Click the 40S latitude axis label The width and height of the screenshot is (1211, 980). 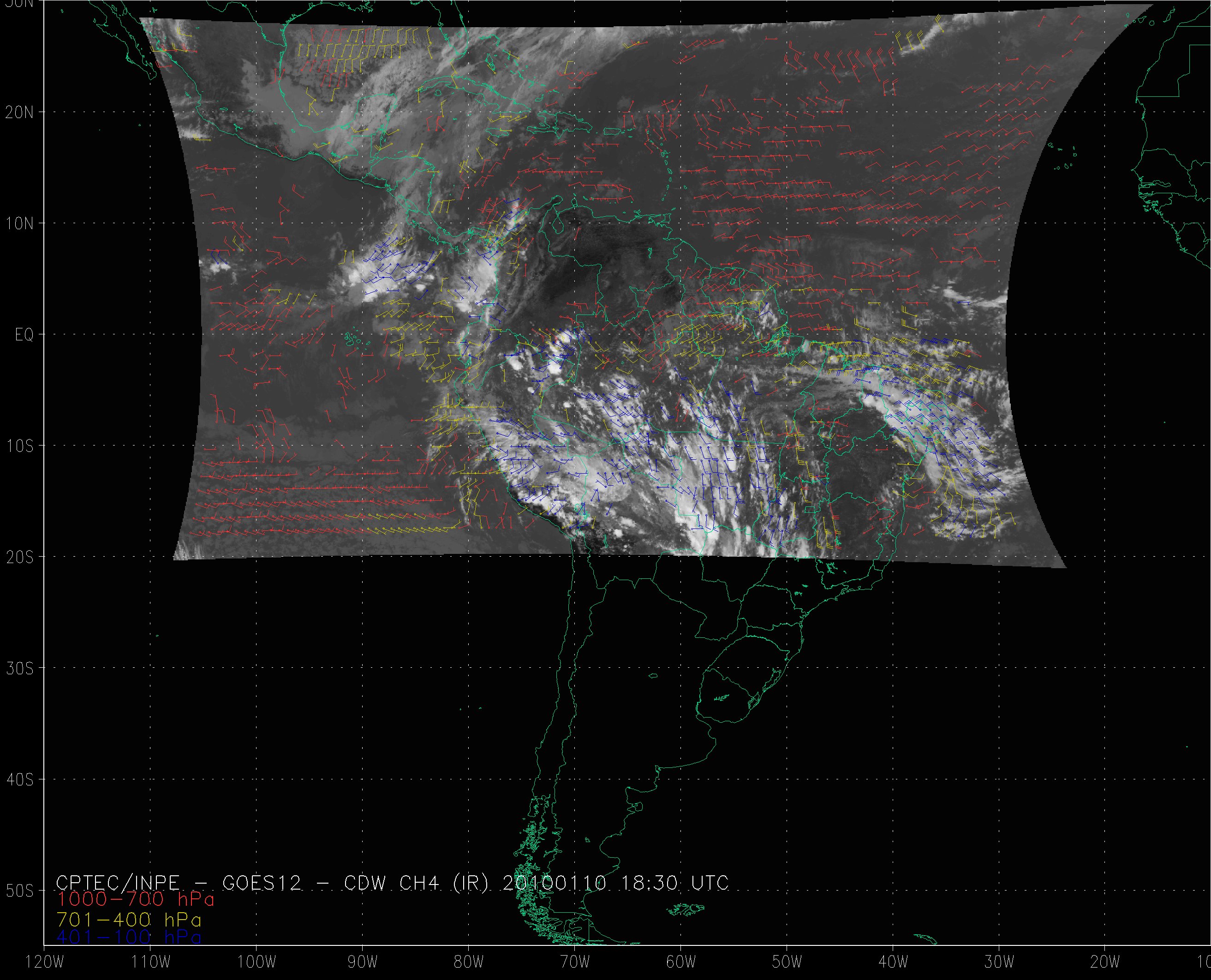click(19, 779)
